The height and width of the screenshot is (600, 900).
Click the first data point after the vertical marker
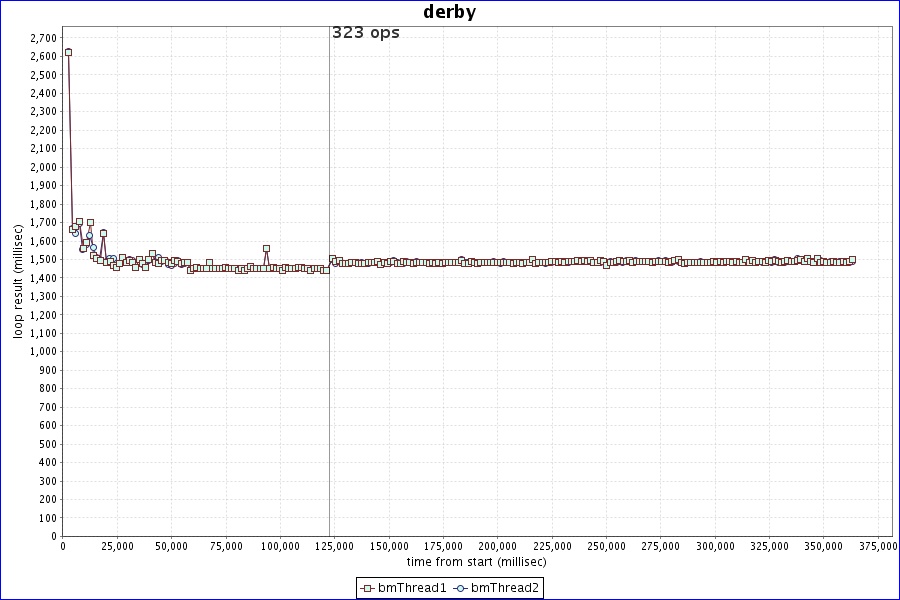point(333,259)
